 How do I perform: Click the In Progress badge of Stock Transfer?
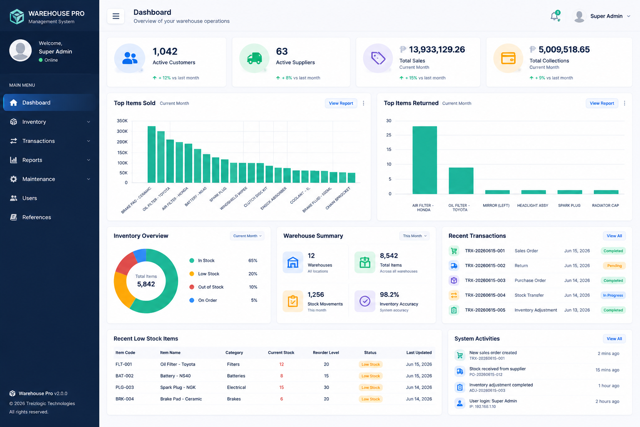coord(613,295)
